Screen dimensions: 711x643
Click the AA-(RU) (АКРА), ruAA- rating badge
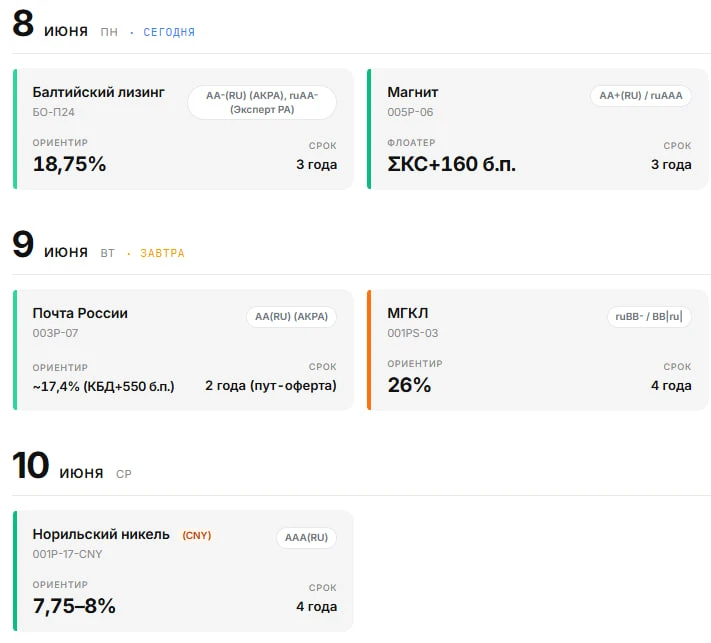tap(262, 102)
